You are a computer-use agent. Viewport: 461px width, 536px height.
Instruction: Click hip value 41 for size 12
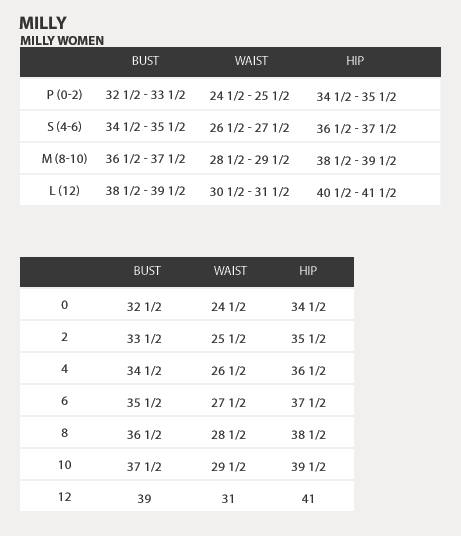point(308,499)
